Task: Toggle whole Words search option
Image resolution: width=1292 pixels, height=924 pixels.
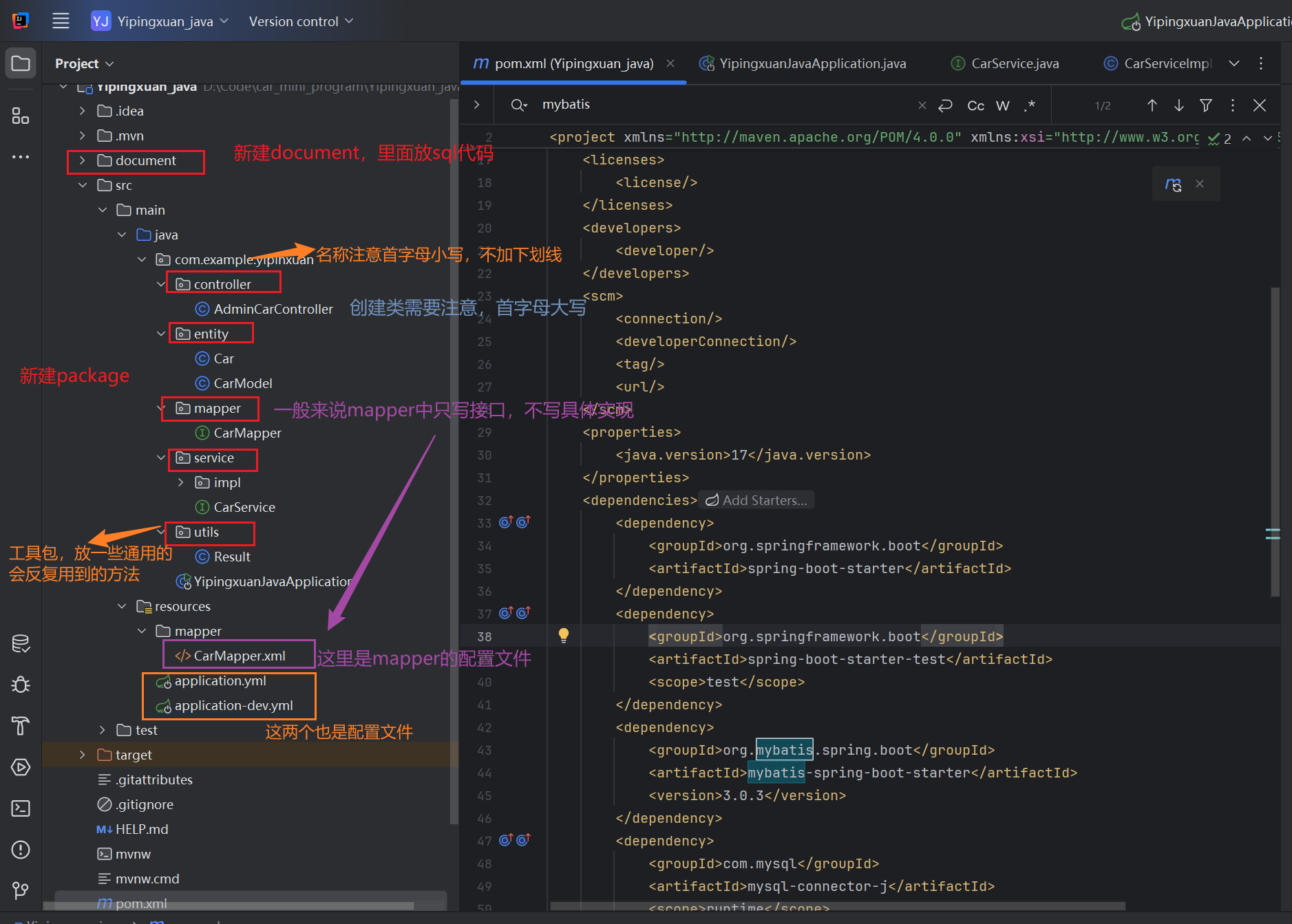Action: [x=1002, y=105]
